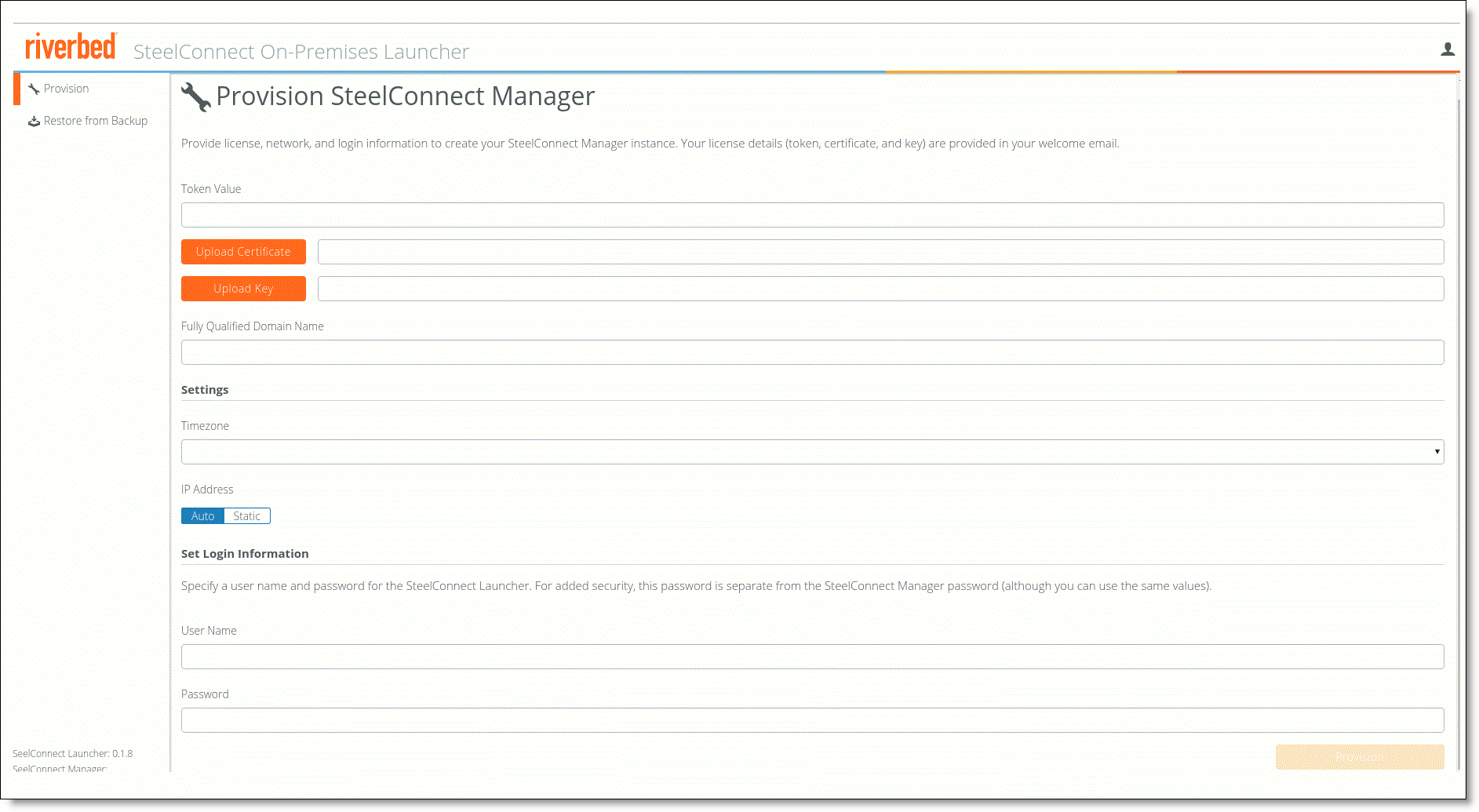The image size is (1479, 812).
Task: Click the Restore from Backup download icon
Action: click(x=34, y=121)
